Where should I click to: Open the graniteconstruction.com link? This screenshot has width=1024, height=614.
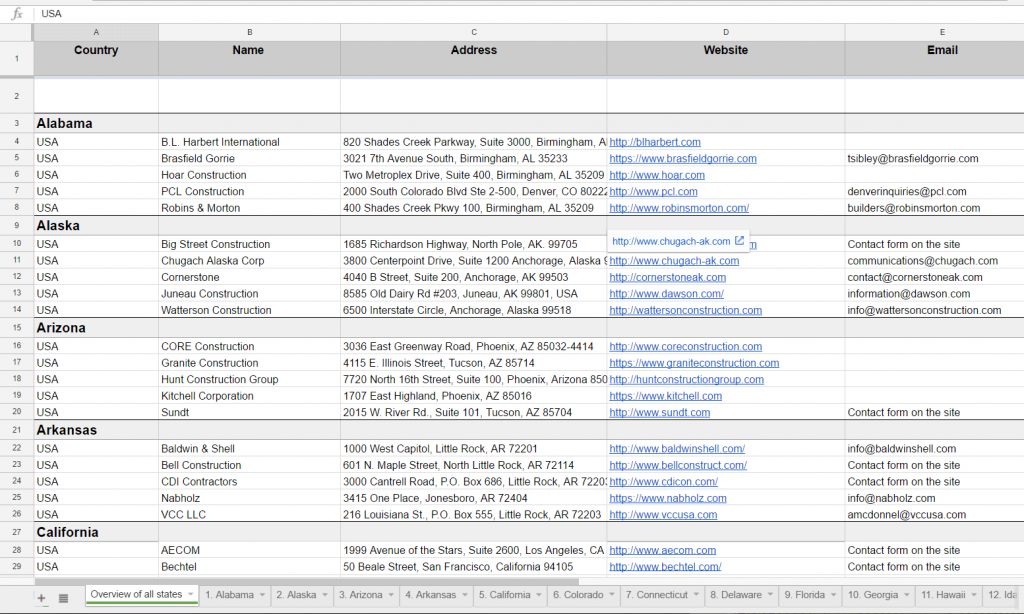(x=694, y=363)
